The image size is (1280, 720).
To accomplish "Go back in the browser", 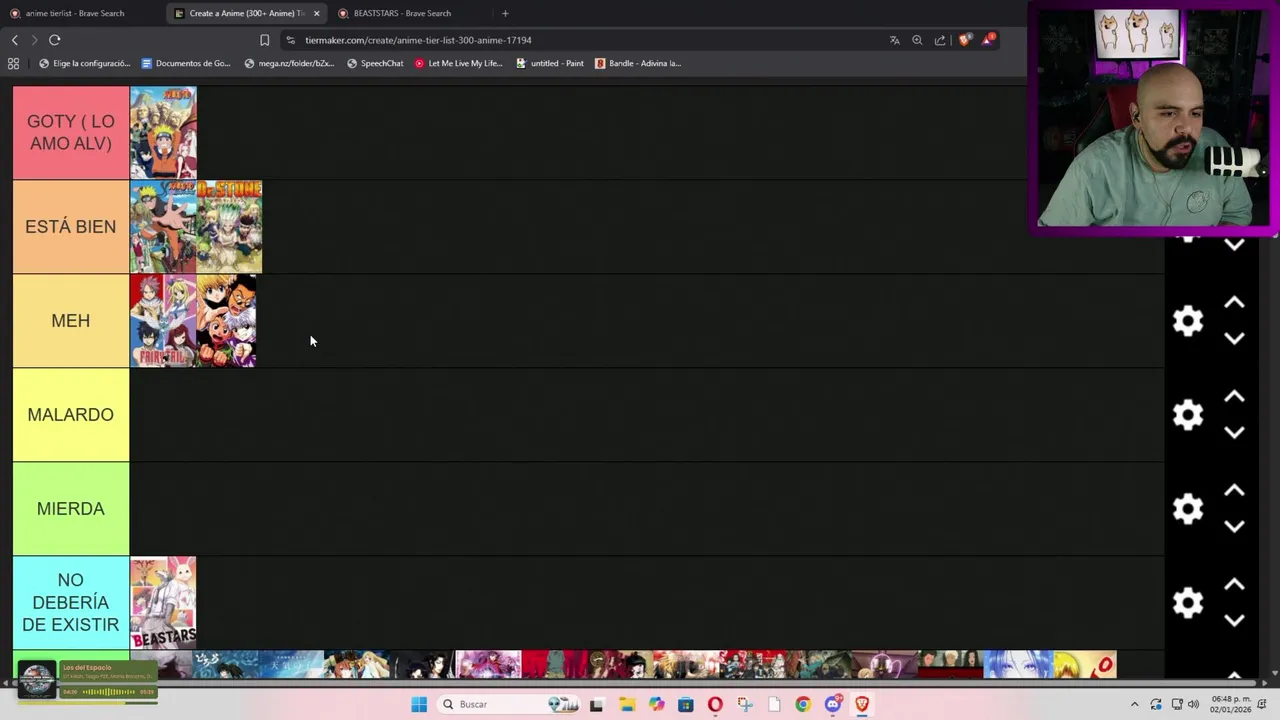I will [x=14, y=40].
